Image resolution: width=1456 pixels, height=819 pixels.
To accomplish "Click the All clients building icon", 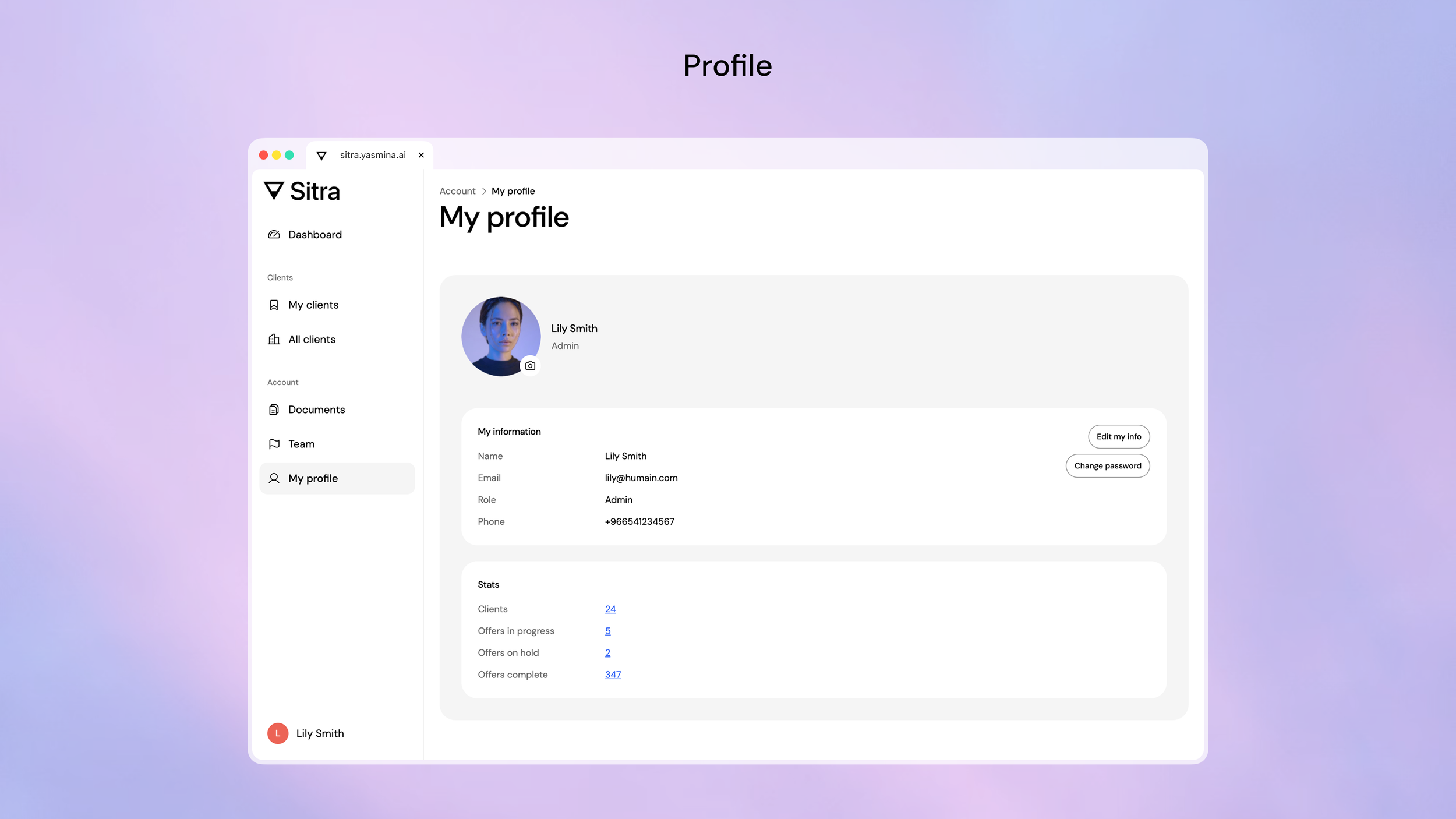I will 274,339.
